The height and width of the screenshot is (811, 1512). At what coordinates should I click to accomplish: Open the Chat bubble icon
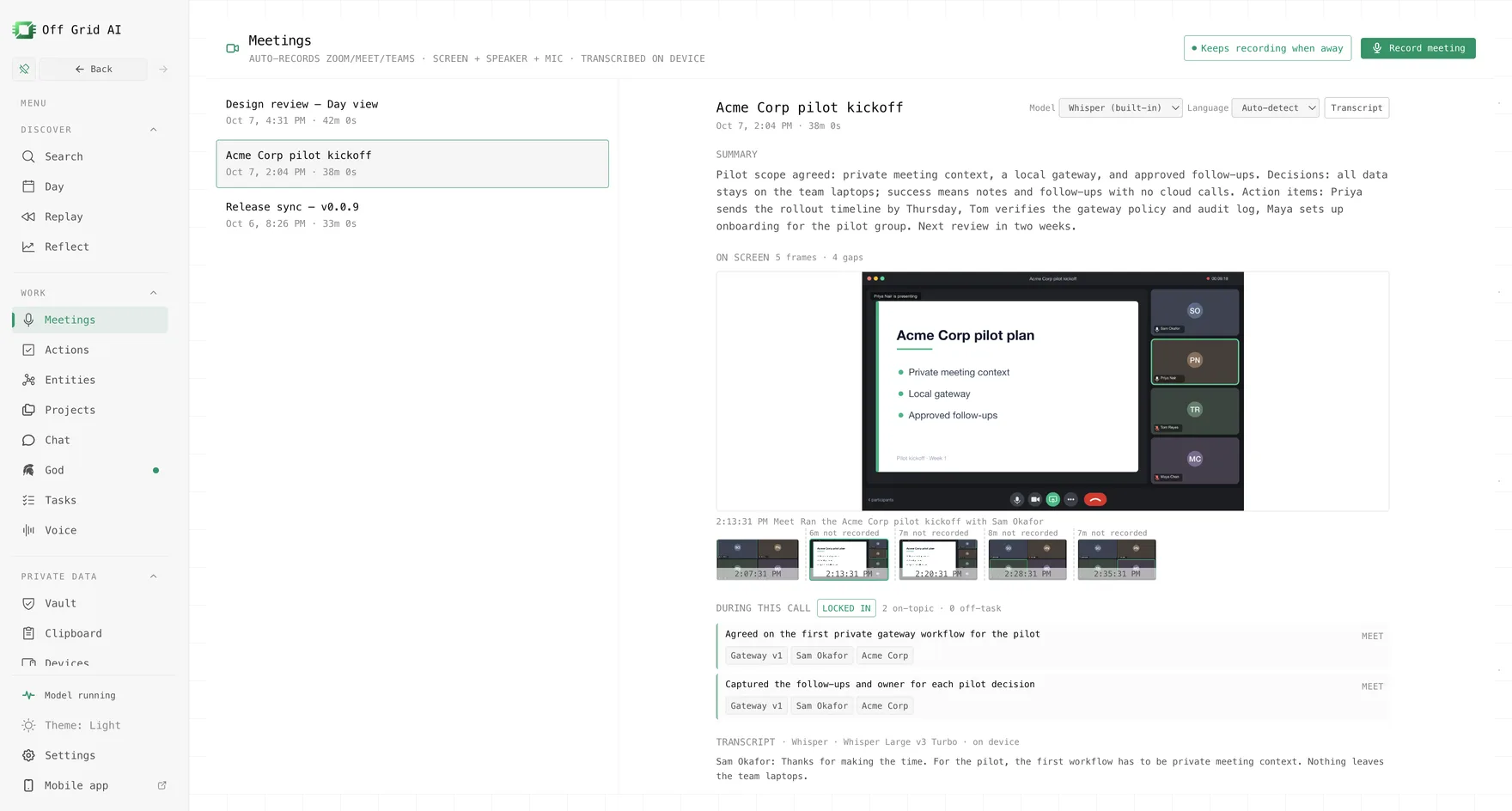click(28, 440)
